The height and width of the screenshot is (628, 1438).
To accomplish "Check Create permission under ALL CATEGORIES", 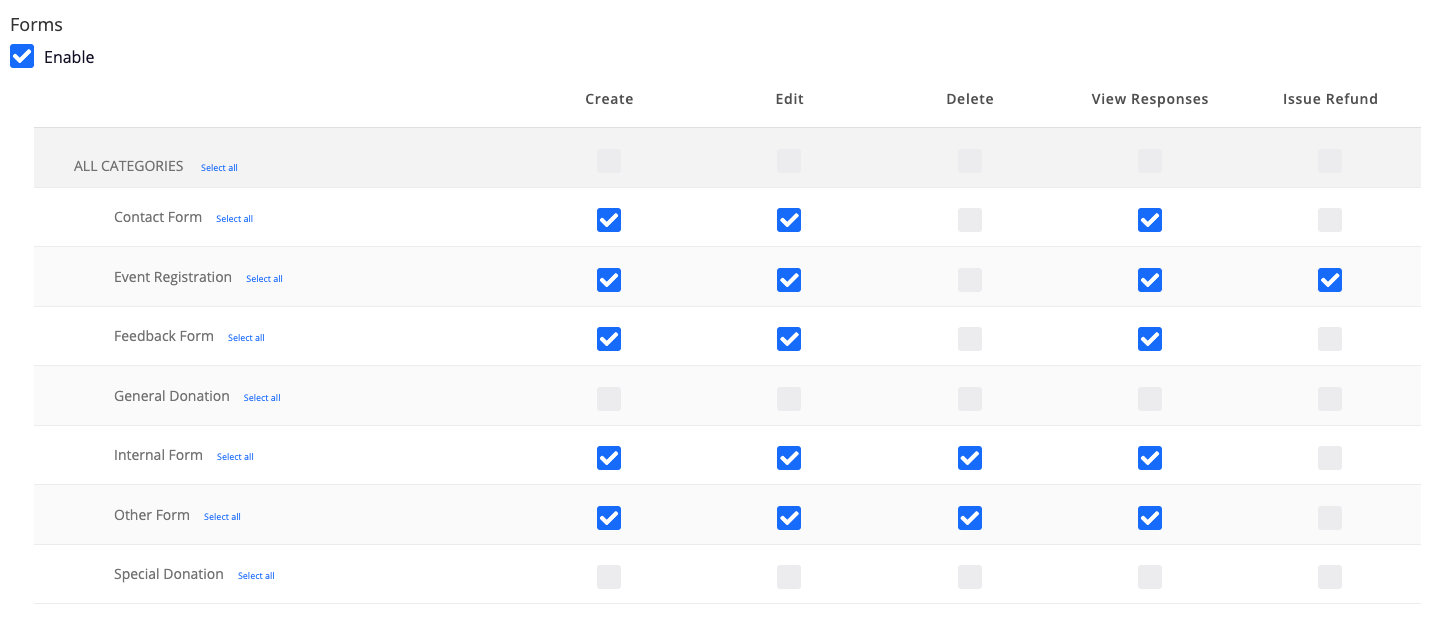I will (609, 160).
